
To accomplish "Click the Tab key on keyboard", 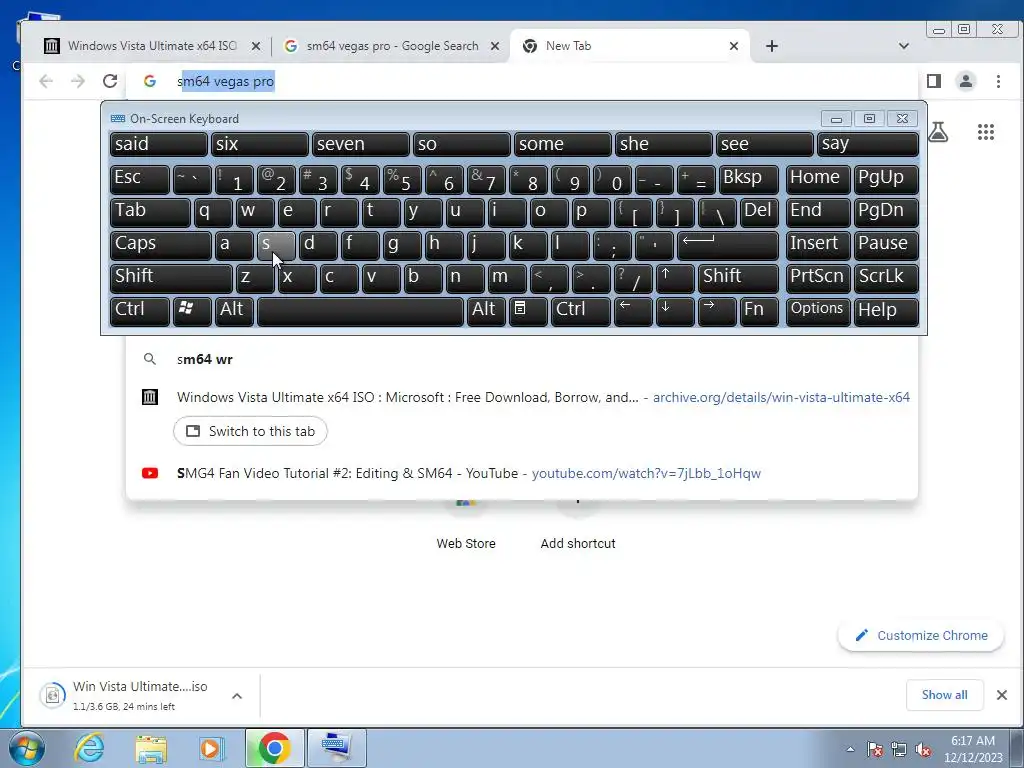I will point(150,212).
